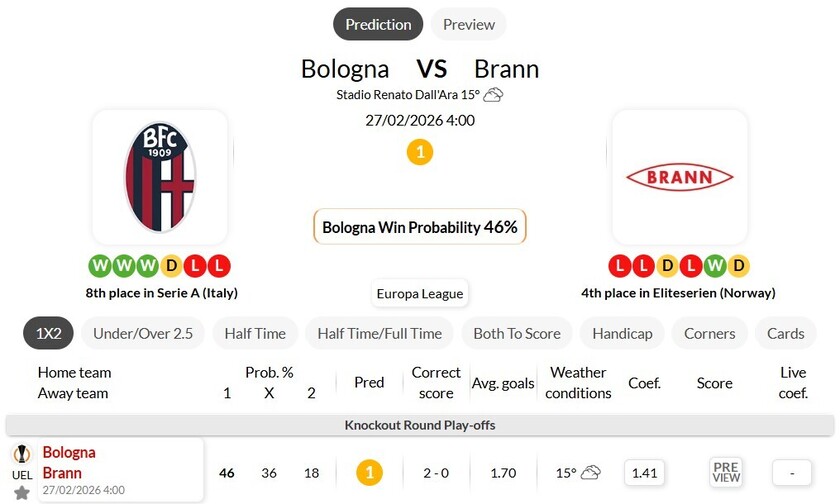Click the favorite star icon beside the match
This screenshot has height=504, width=840.
coord(21,492)
